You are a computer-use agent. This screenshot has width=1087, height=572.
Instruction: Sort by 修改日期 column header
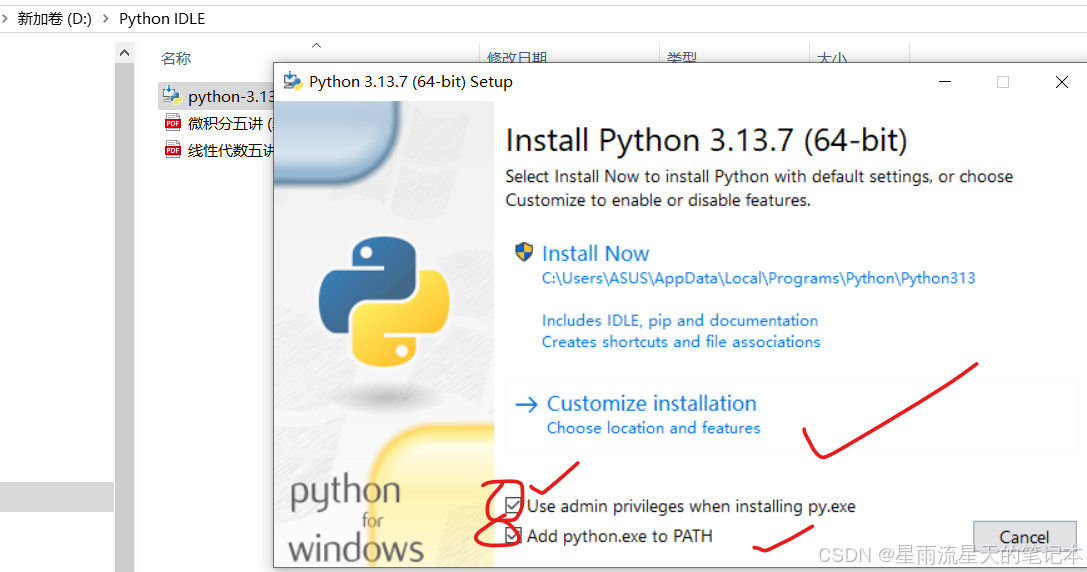[516, 58]
